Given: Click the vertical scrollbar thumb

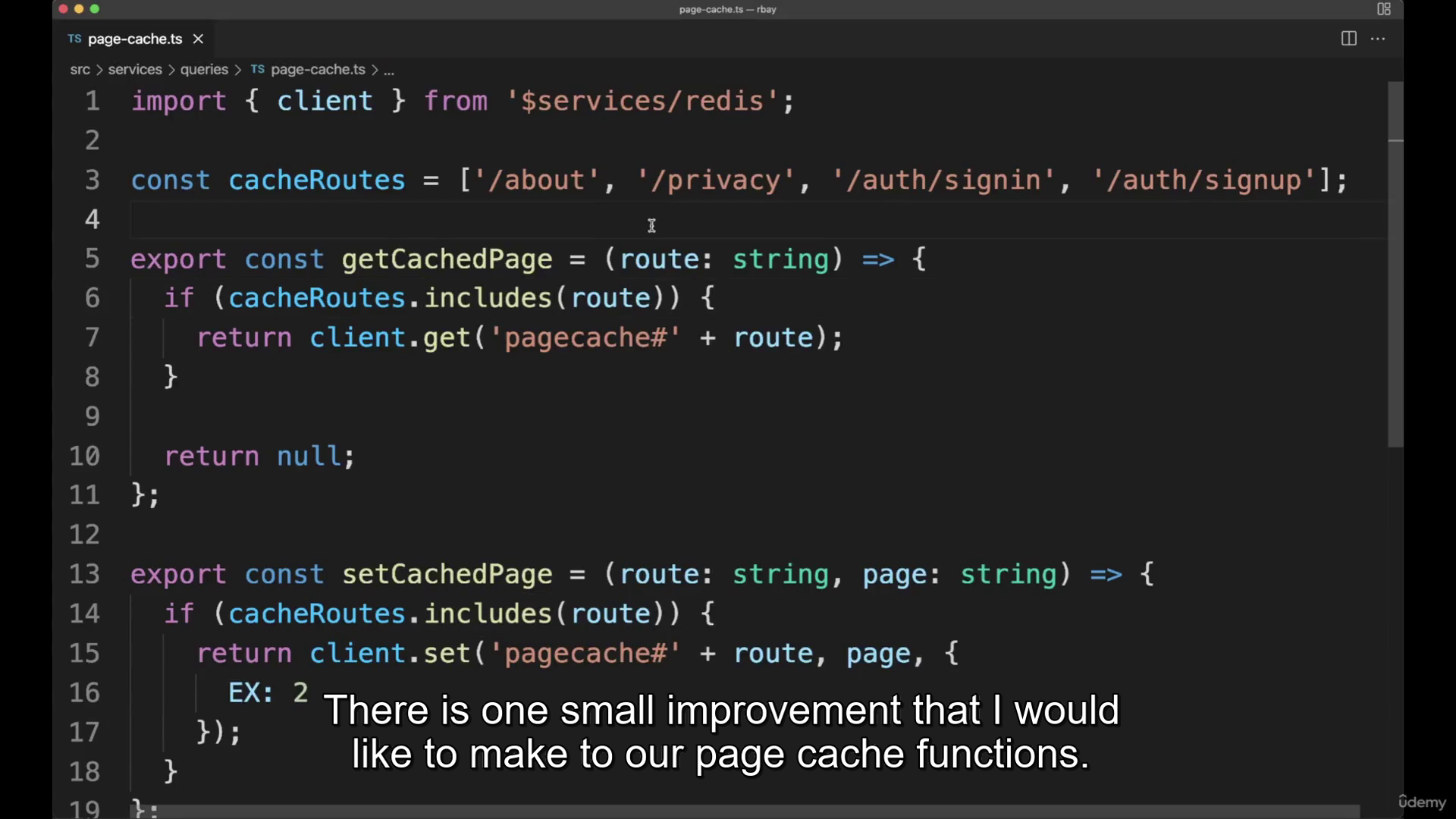Looking at the screenshot, I should click(x=1395, y=265).
